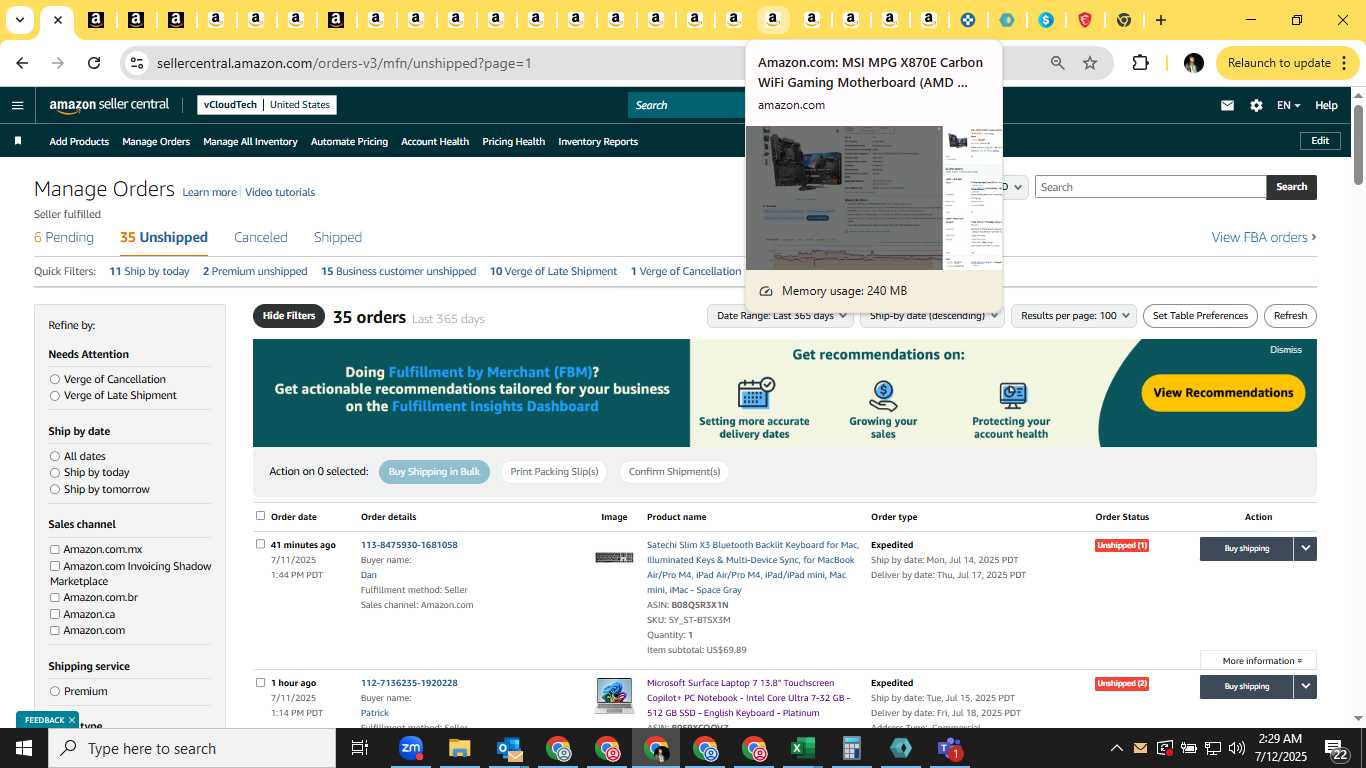Select the Ship by today radio option

(55, 472)
